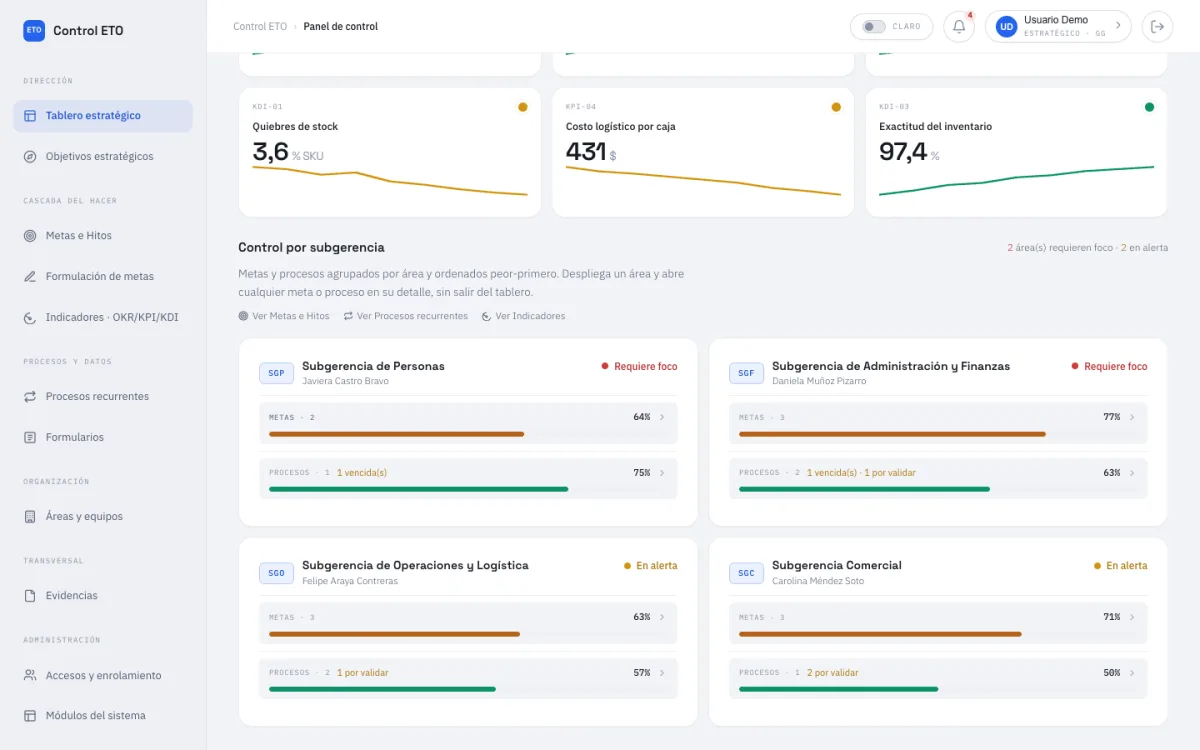Open Tablero estratégico in the sidebar
The width and height of the screenshot is (1200, 750).
click(103, 116)
